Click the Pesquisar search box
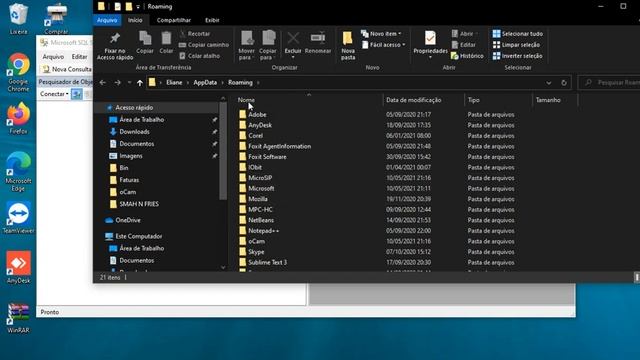 pyautogui.click(x=610, y=83)
